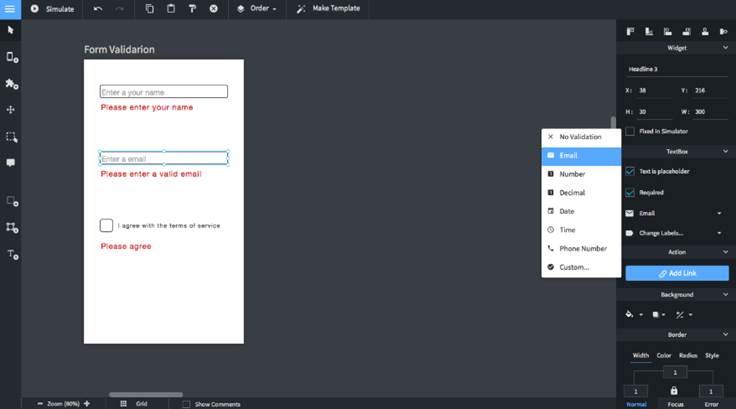This screenshot has width=736, height=409.
Task: Click the border lock icon
Action: (674, 391)
